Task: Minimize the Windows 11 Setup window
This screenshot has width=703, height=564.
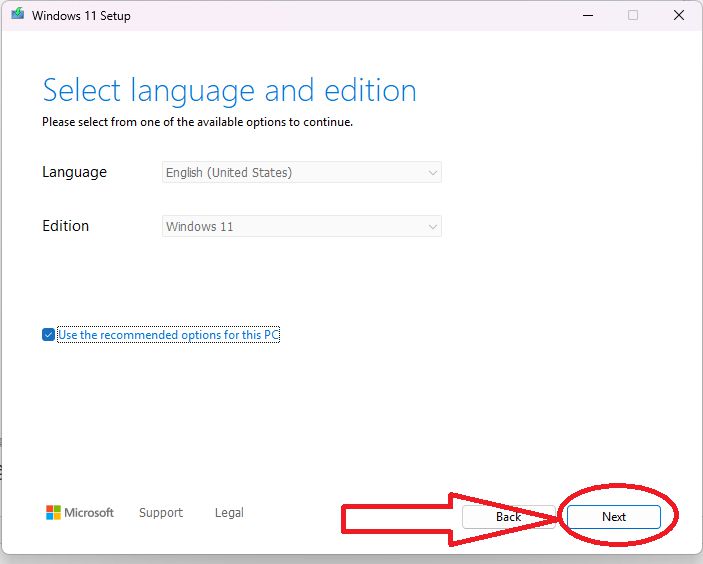Action: point(585,15)
